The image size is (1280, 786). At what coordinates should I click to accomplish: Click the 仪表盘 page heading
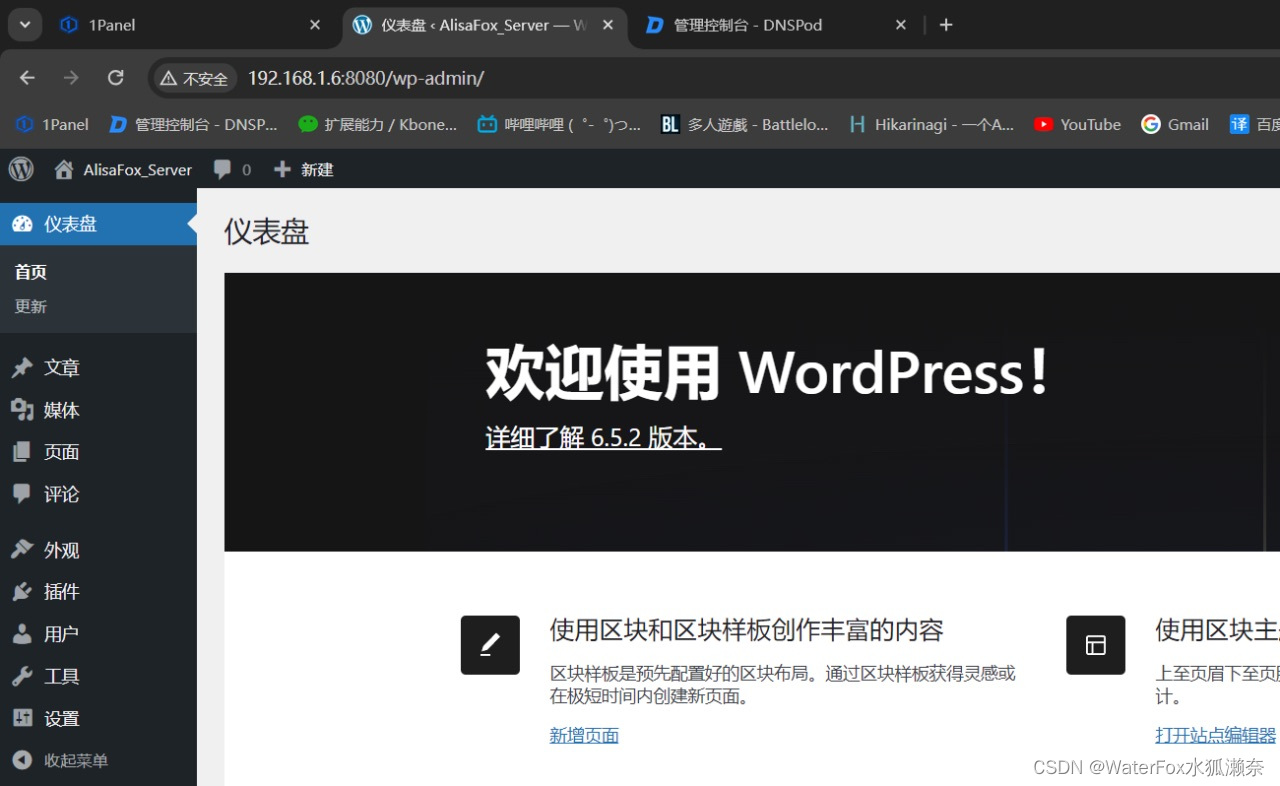tap(266, 232)
